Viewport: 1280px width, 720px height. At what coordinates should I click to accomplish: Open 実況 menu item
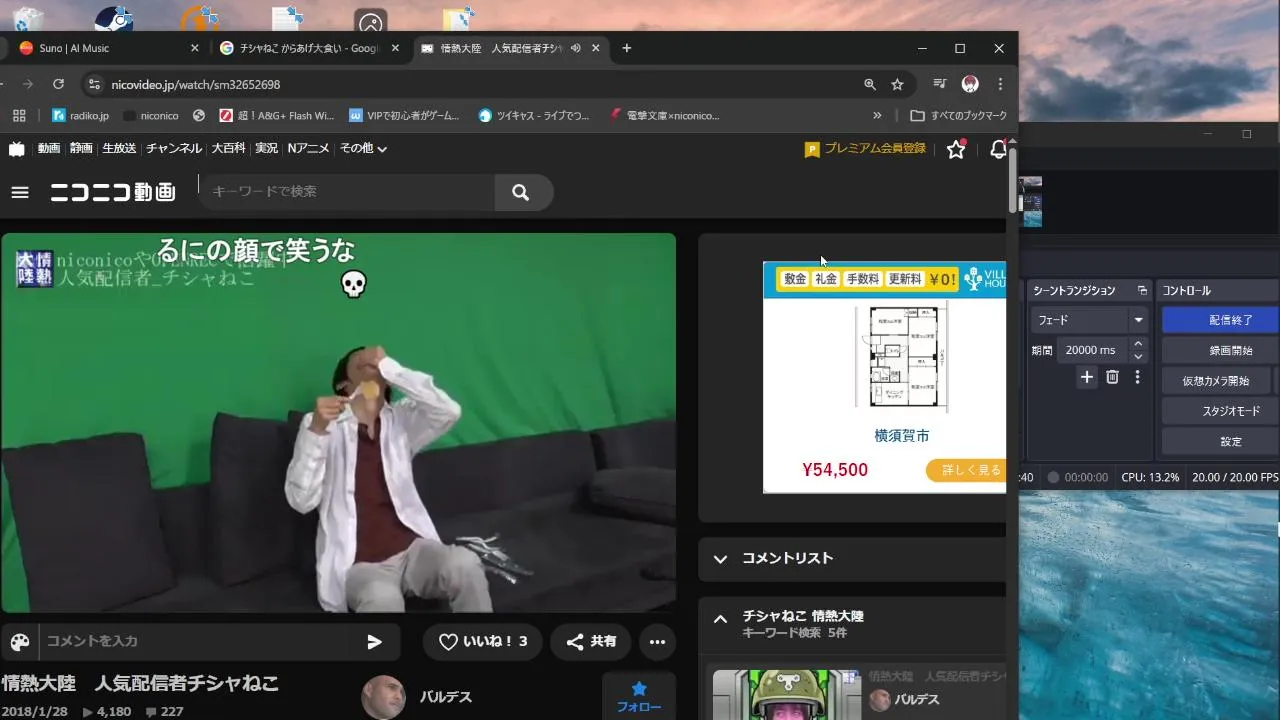point(266,148)
